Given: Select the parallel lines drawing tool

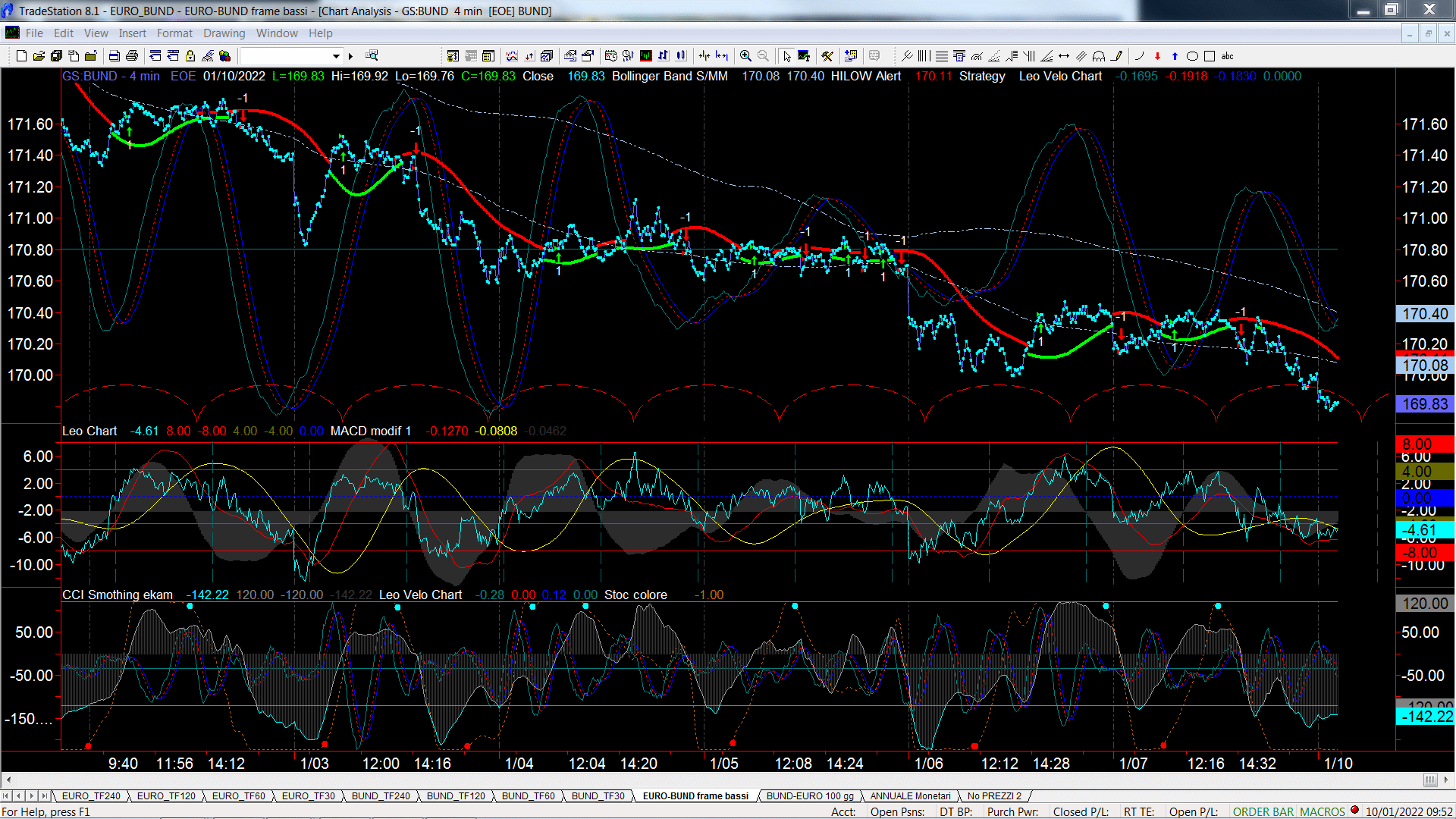Looking at the screenshot, I should (1081, 56).
